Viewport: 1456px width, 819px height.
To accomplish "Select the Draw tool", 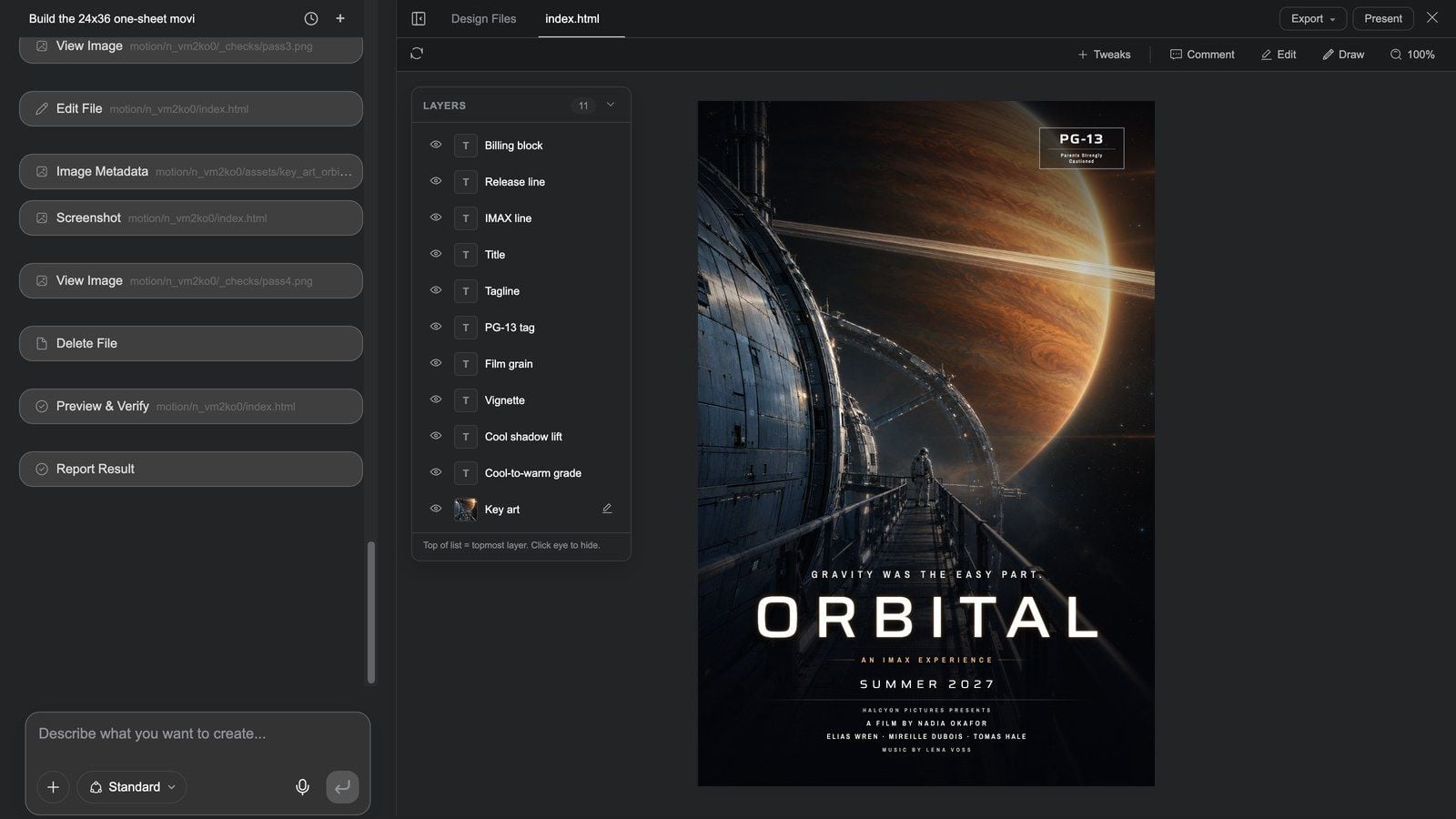I will pos(1343,55).
